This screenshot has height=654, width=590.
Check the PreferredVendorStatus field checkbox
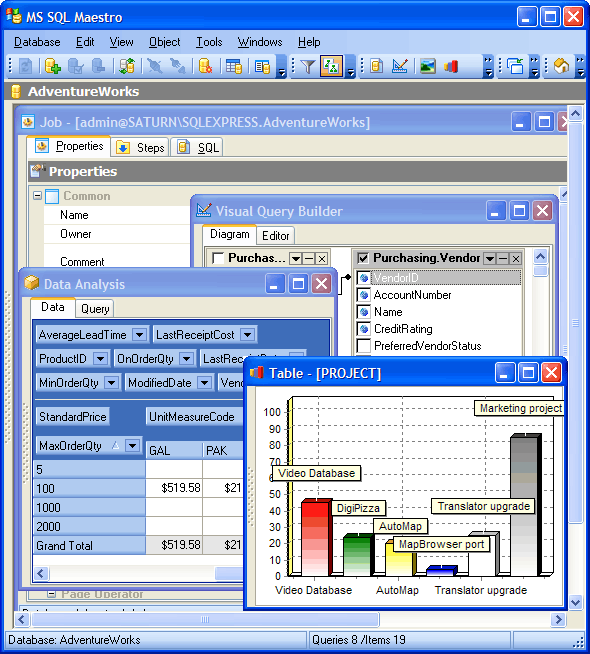(364, 346)
